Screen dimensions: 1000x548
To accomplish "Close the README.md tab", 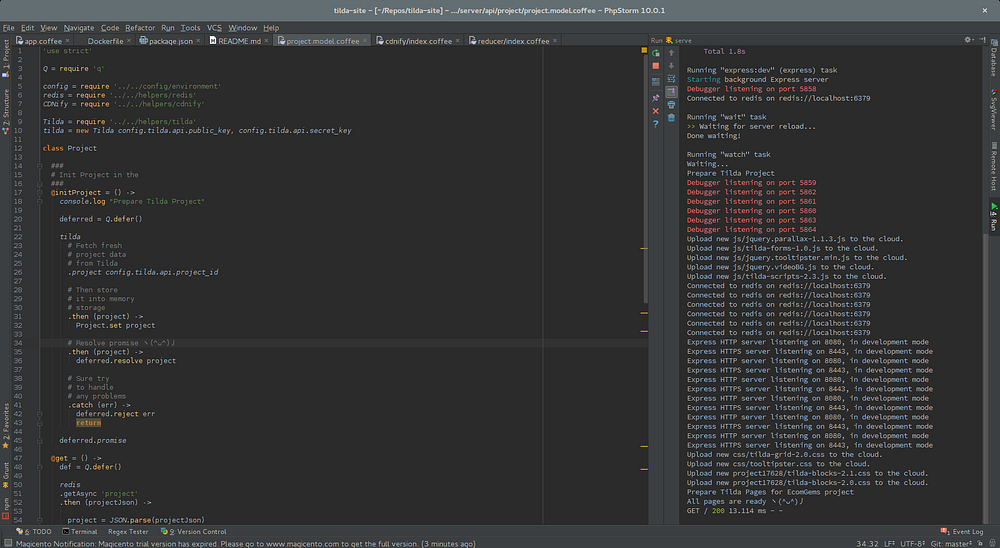I will [x=267, y=41].
